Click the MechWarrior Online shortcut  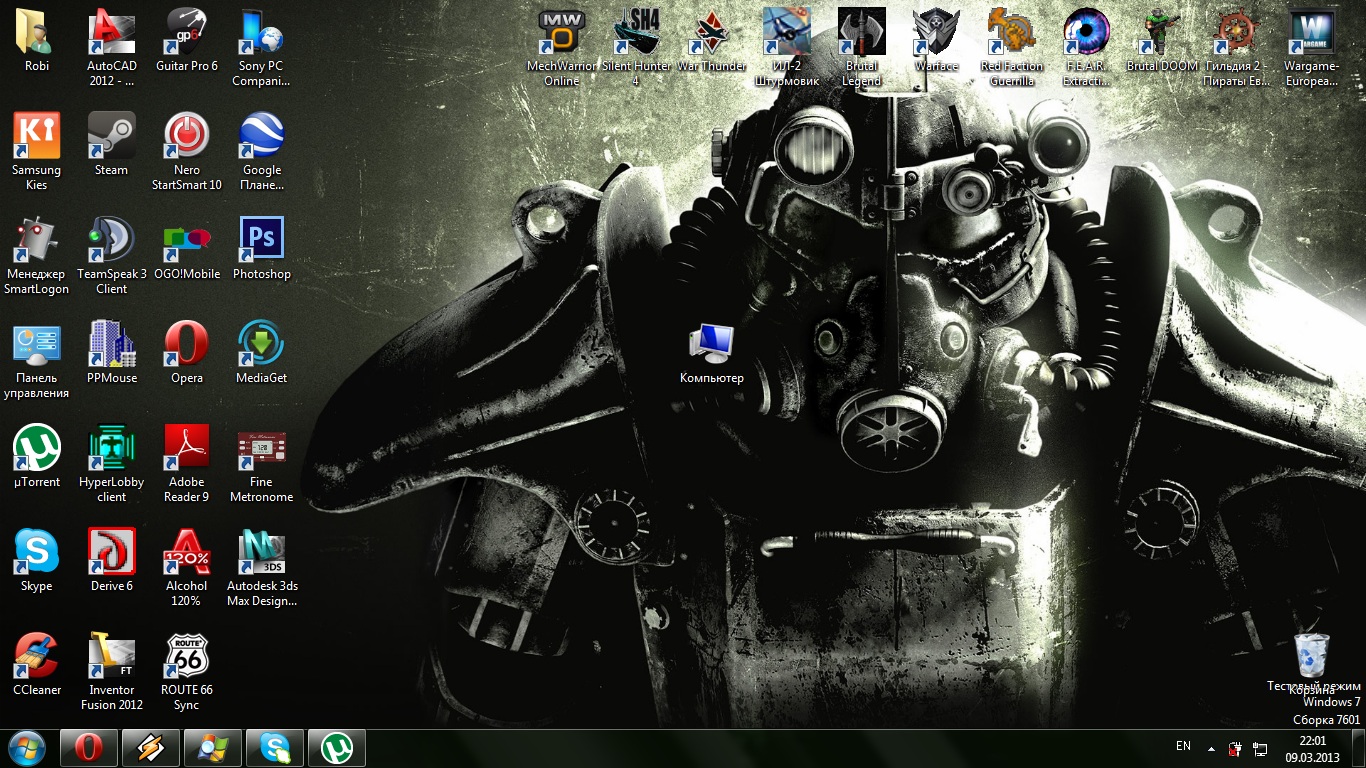561,32
